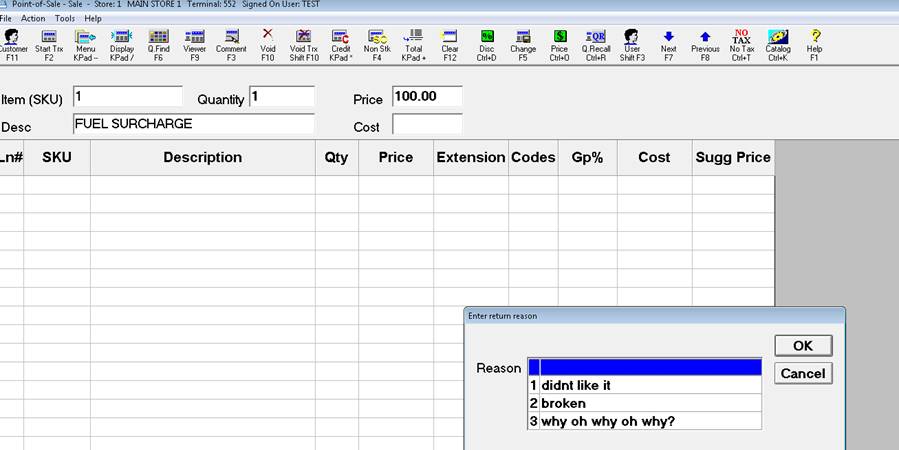899x450 pixels.
Task: Add a note using Comment F3 icon
Action: 231,45
